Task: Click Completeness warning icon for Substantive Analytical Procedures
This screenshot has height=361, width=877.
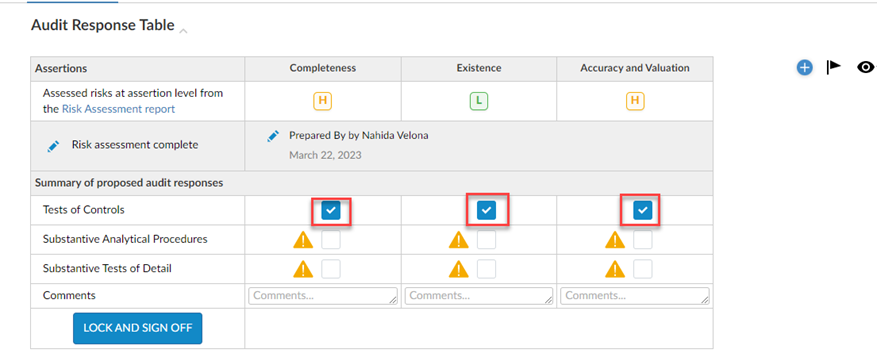Action: coord(303,240)
